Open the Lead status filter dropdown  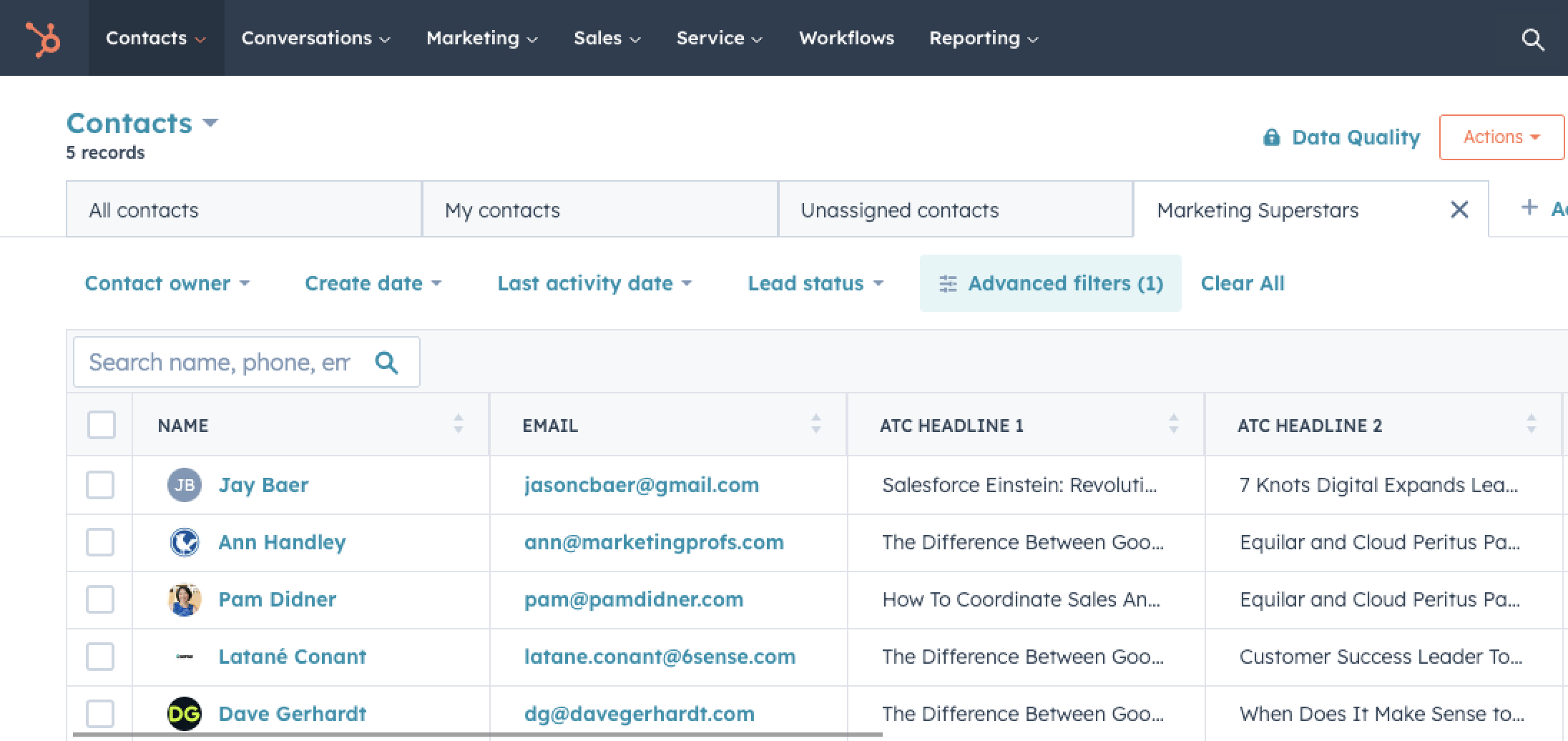(x=815, y=283)
